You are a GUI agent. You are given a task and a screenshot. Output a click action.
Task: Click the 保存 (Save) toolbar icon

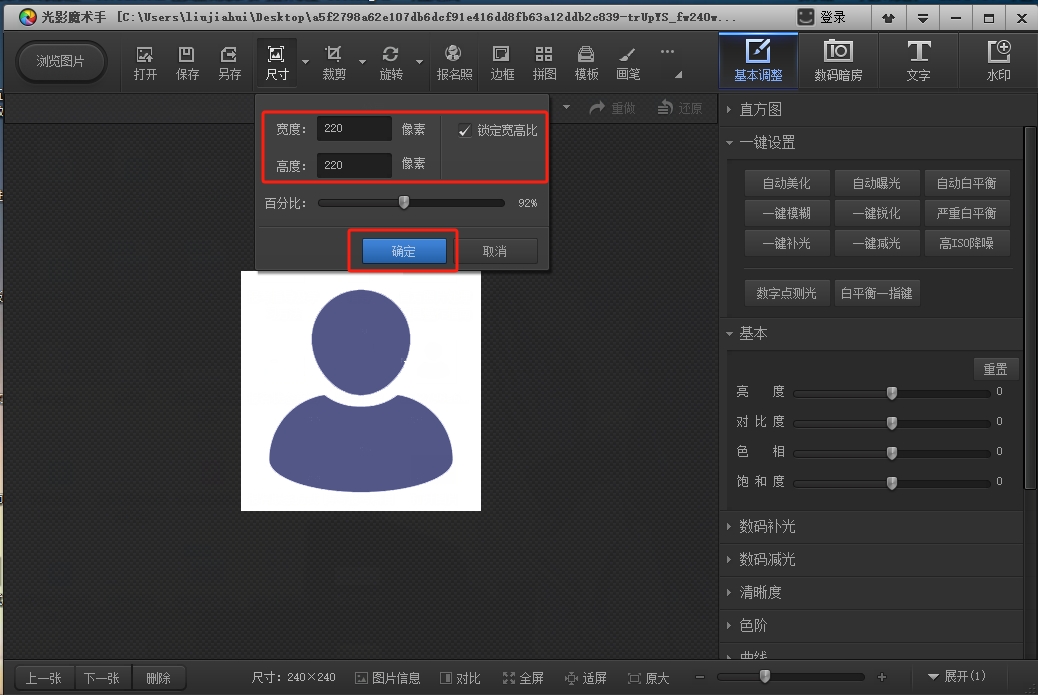click(x=187, y=62)
